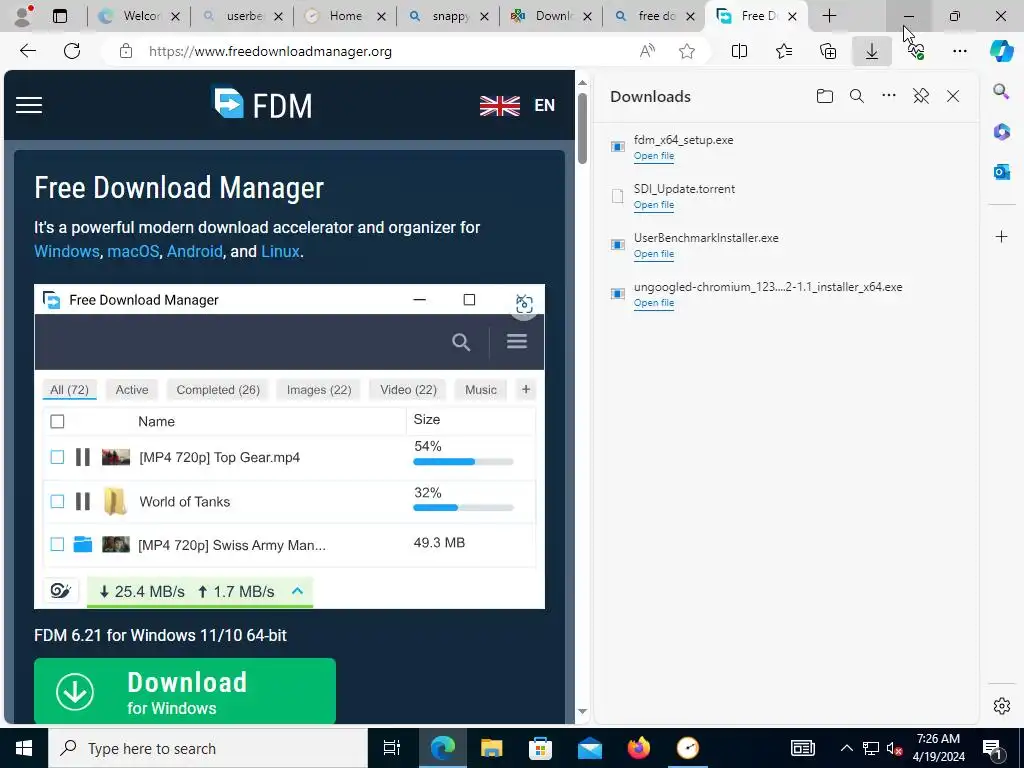Image resolution: width=1024 pixels, height=768 pixels.
Task: Click Top Gear 54% progress bar
Action: (x=463, y=462)
